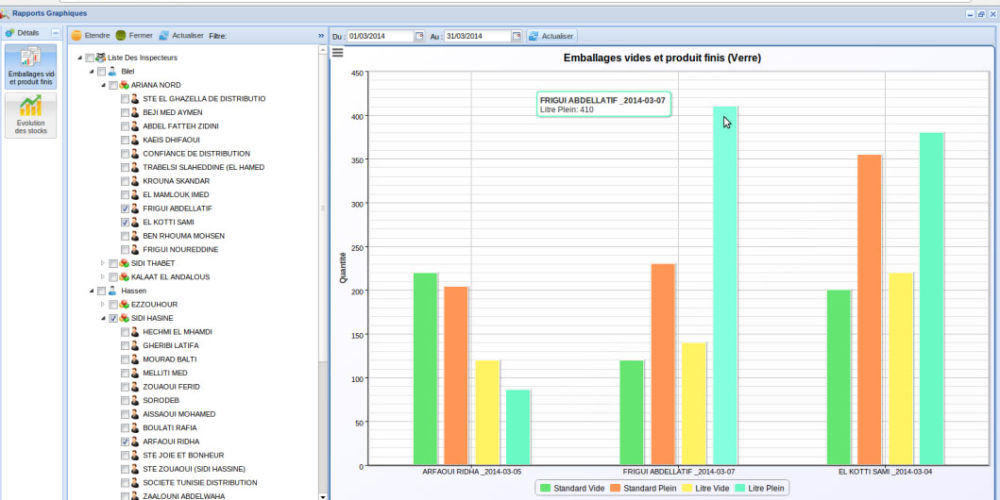Expand the SIDI THABET tree node

(x=102, y=263)
